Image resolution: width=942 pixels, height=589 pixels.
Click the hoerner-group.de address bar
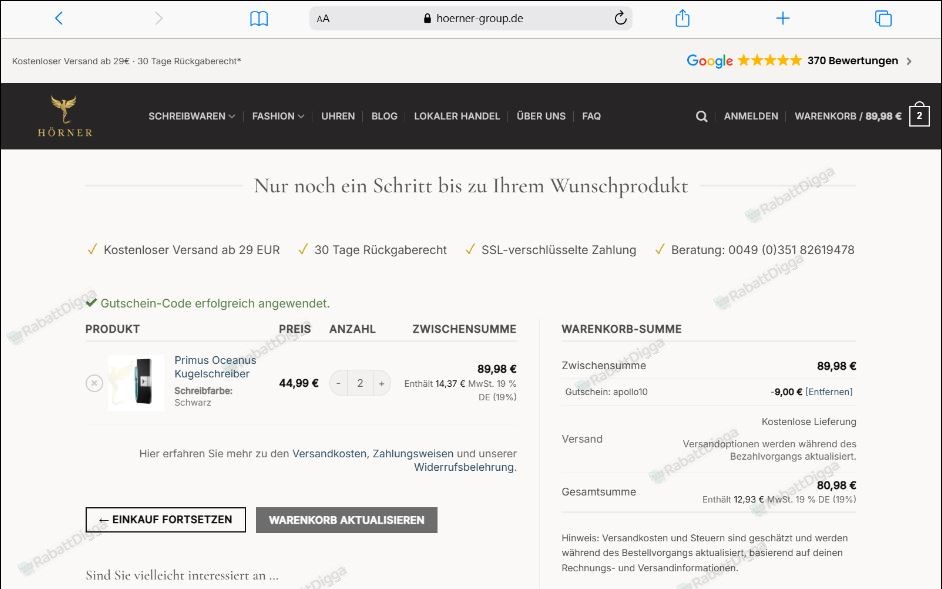pyautogui.click(x=470, y=18)
